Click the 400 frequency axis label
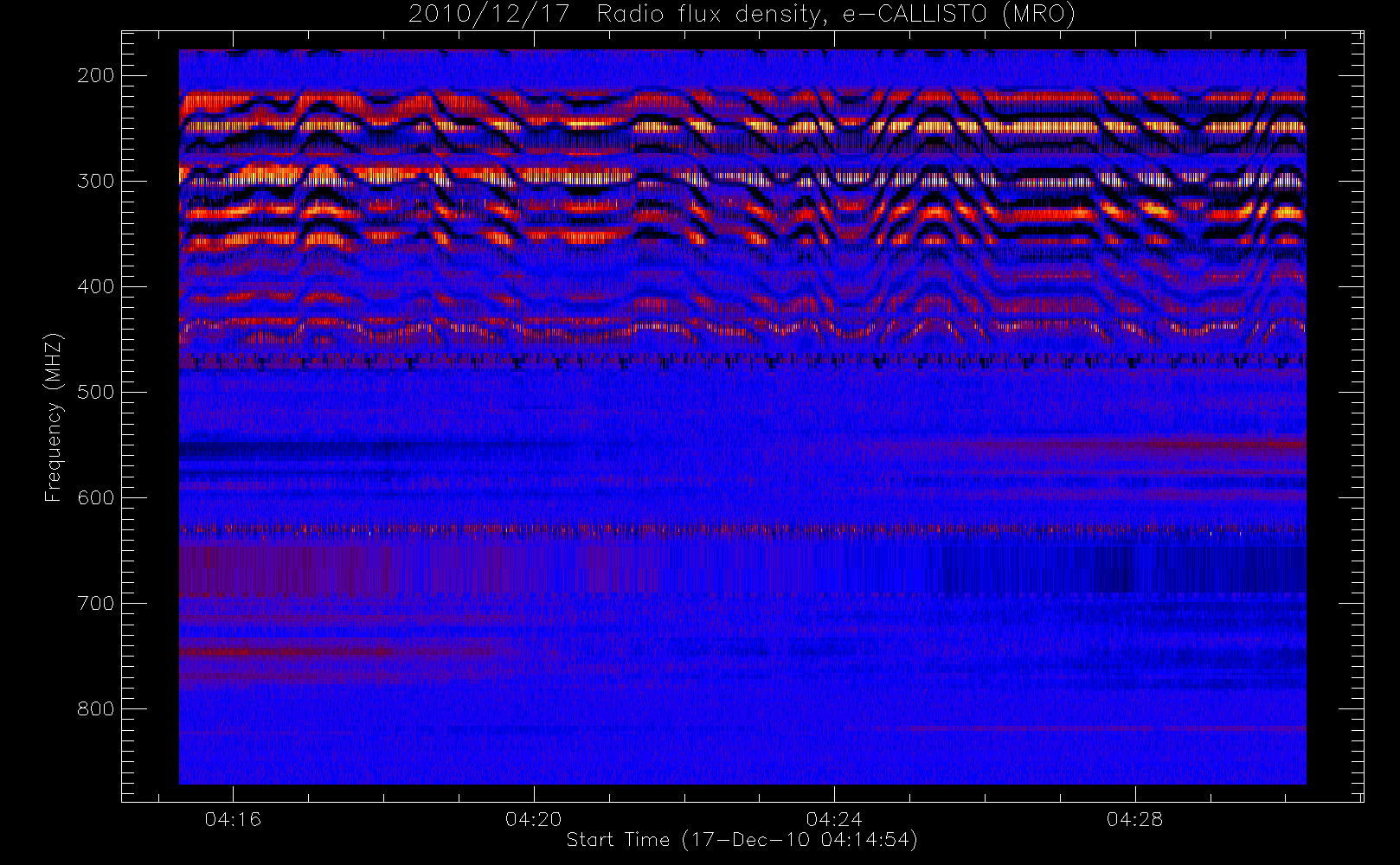The image size is (1400, 865). click(x=95, y=286)
